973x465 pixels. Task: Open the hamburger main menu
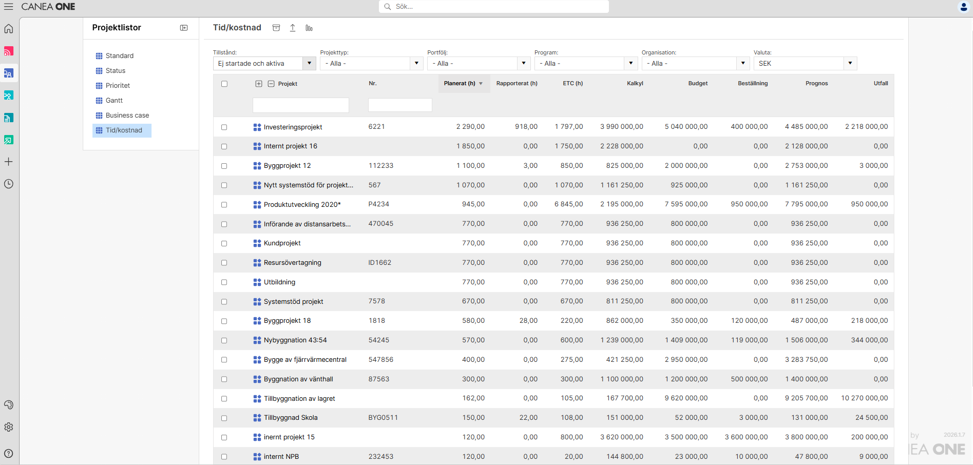pos(9,6)
